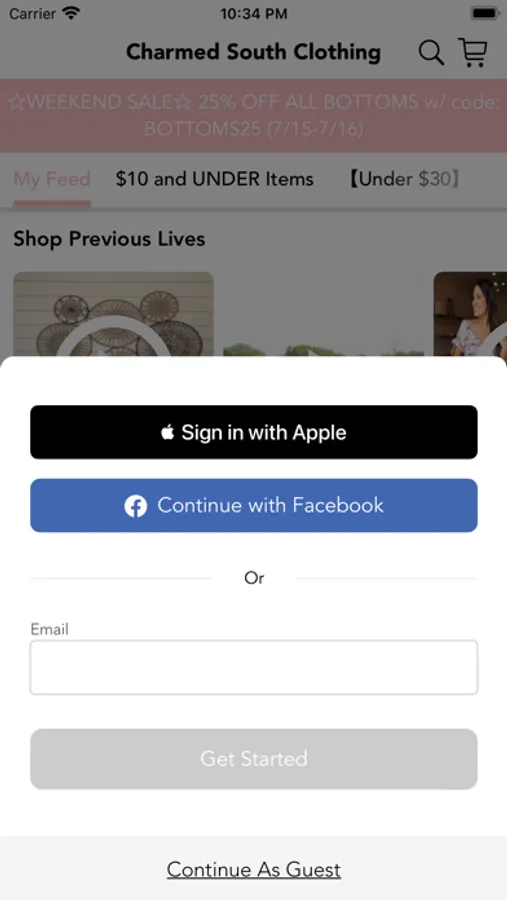The width and height of the screenshot is (507, 900).
Task: Open the shopping cart icon
Action: (473, 52)
